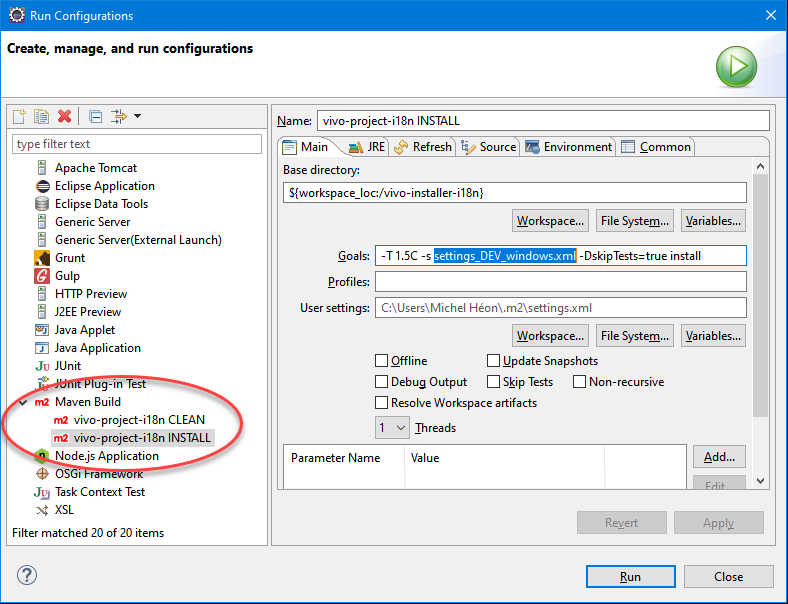
Task: Click the large green Run arrow icon
Action: click(736, 66)
